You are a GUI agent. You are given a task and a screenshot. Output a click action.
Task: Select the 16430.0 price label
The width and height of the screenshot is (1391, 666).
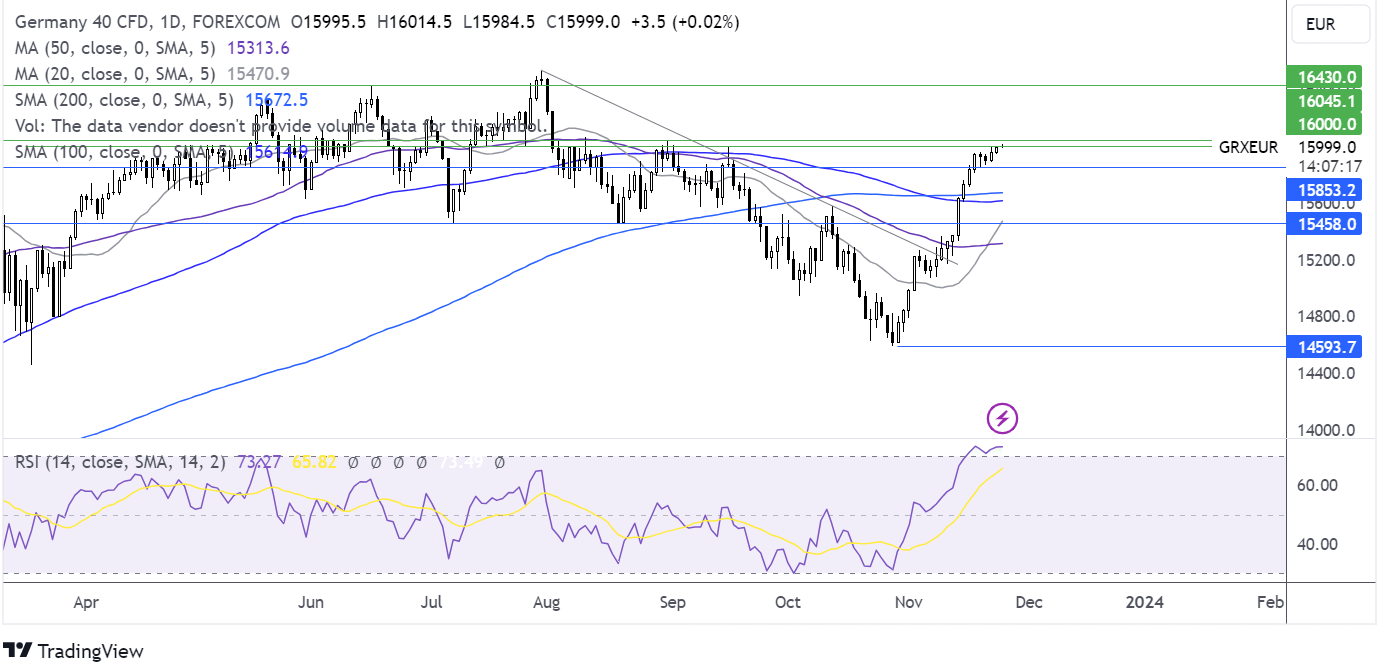(1324, 77)
